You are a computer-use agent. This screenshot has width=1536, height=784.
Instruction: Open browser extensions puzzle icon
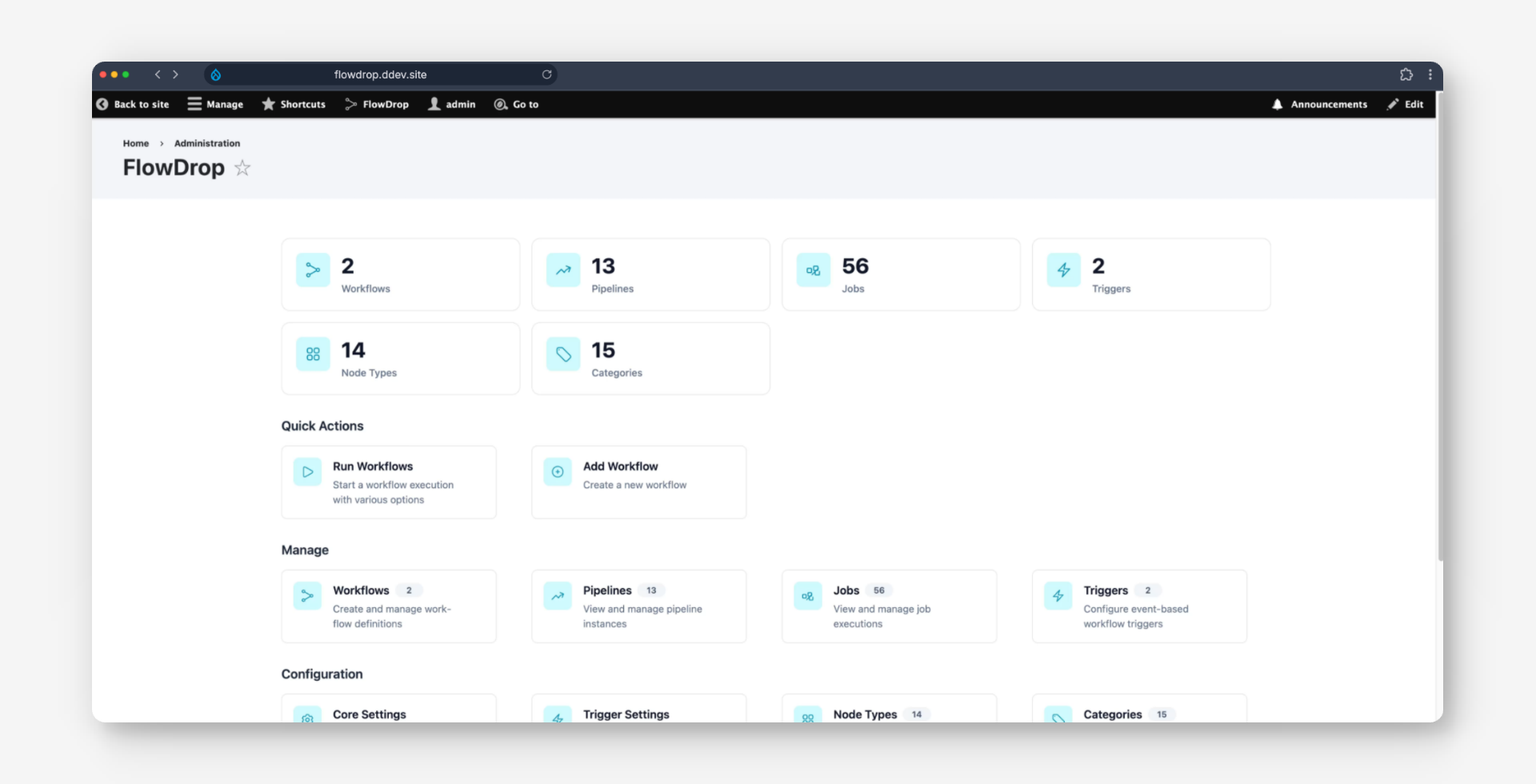tap(1406, 74)
